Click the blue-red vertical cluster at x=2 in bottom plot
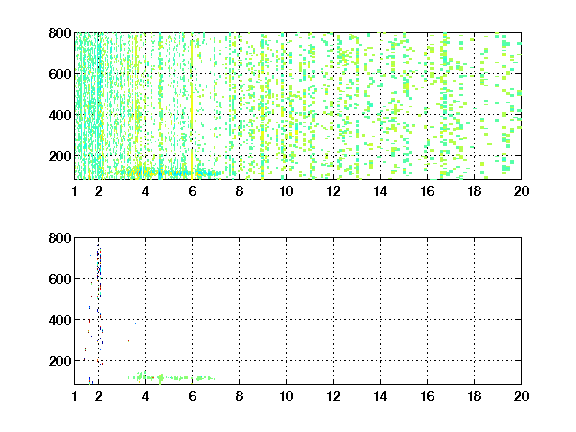 click(x=99, y=305)
